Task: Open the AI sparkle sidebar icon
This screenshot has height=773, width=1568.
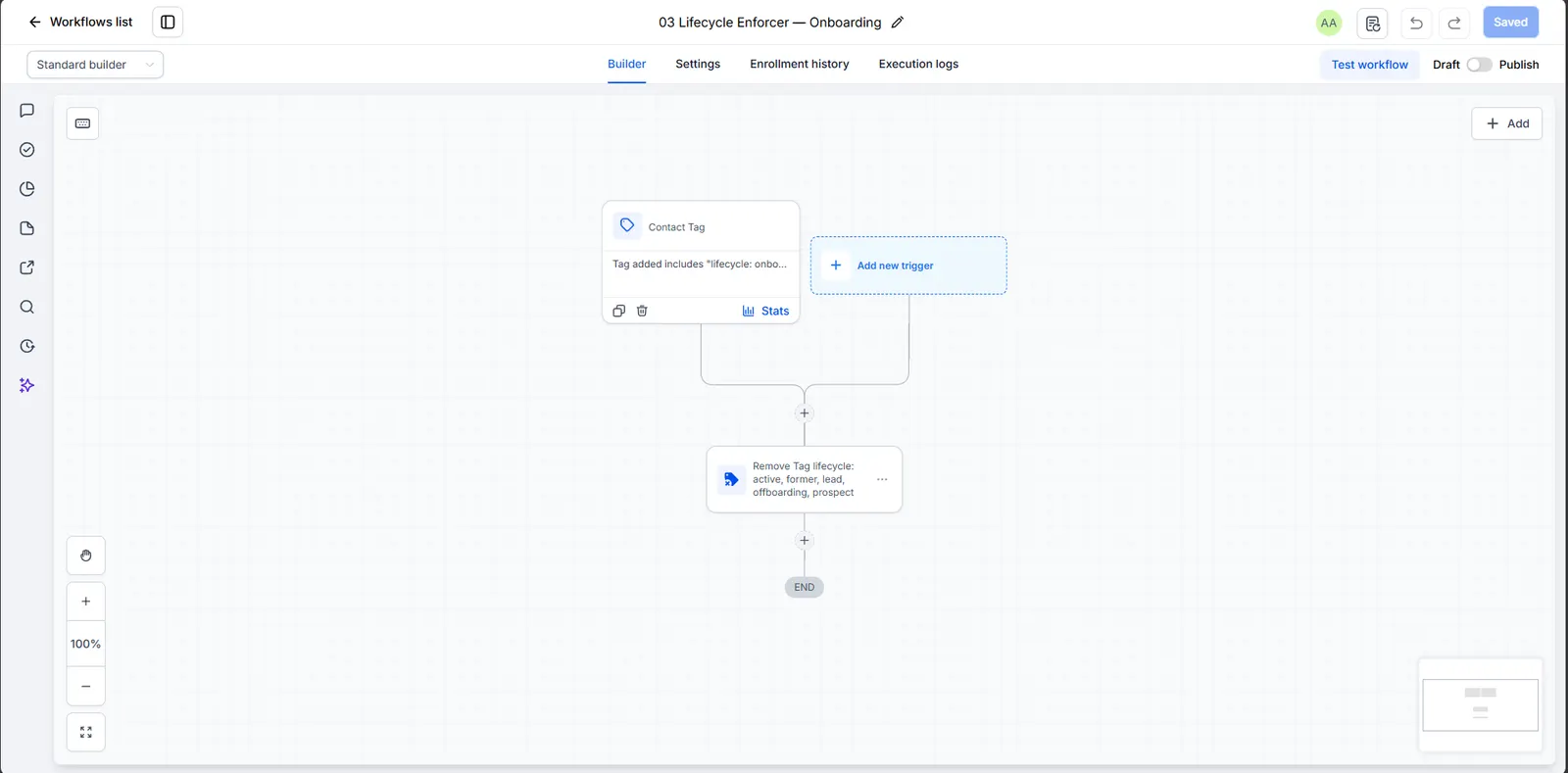Action: pos(27,385)
